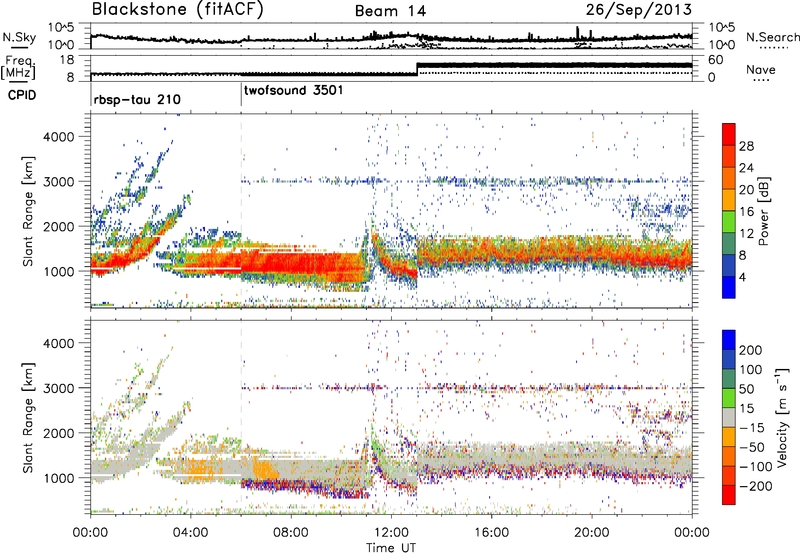Click the '04:00' time tick label
The width and height of the screenshot is (800, 554).
pyautogui.click(x=190, y=533)
